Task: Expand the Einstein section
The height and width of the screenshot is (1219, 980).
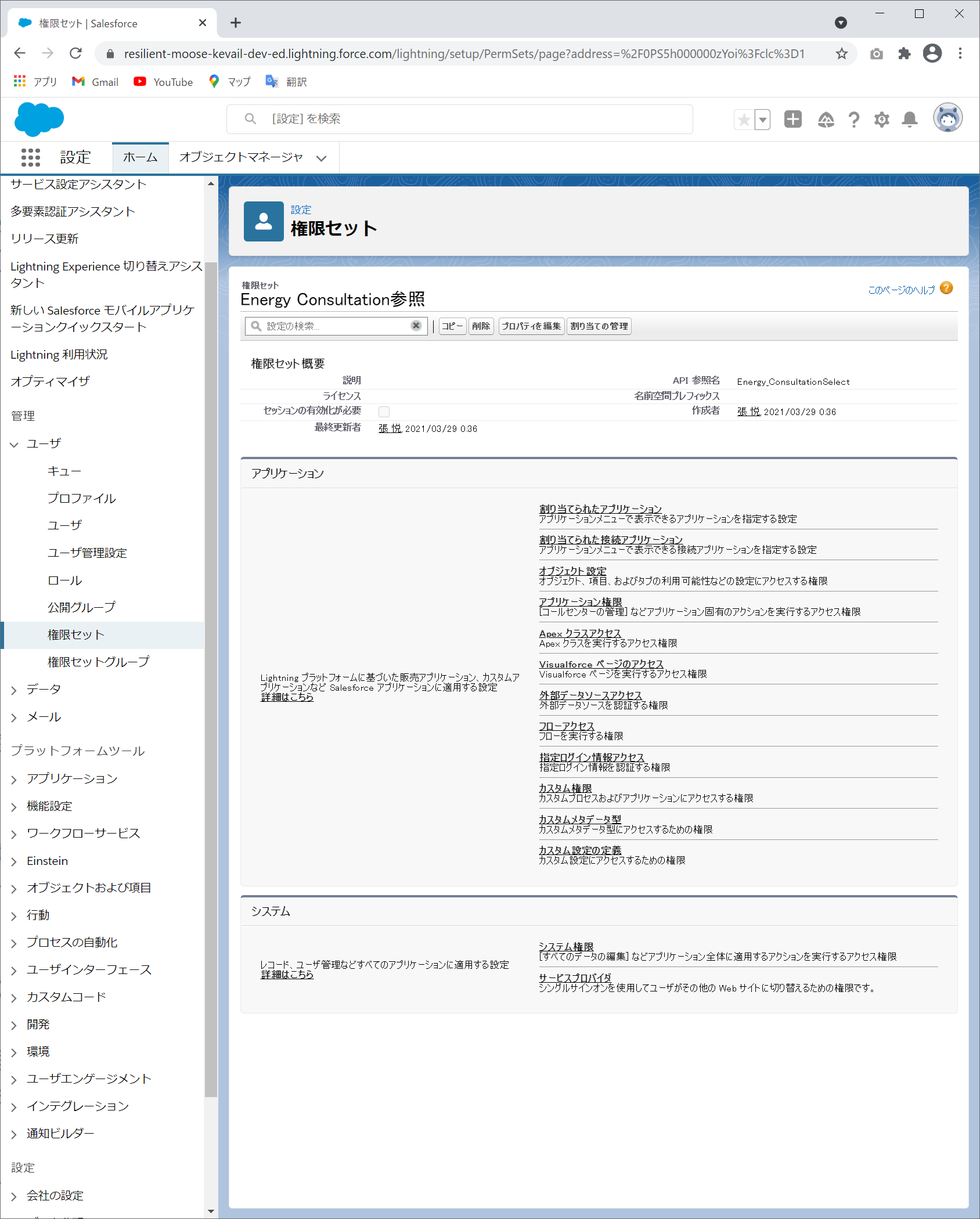Action: tap(15, 861)
